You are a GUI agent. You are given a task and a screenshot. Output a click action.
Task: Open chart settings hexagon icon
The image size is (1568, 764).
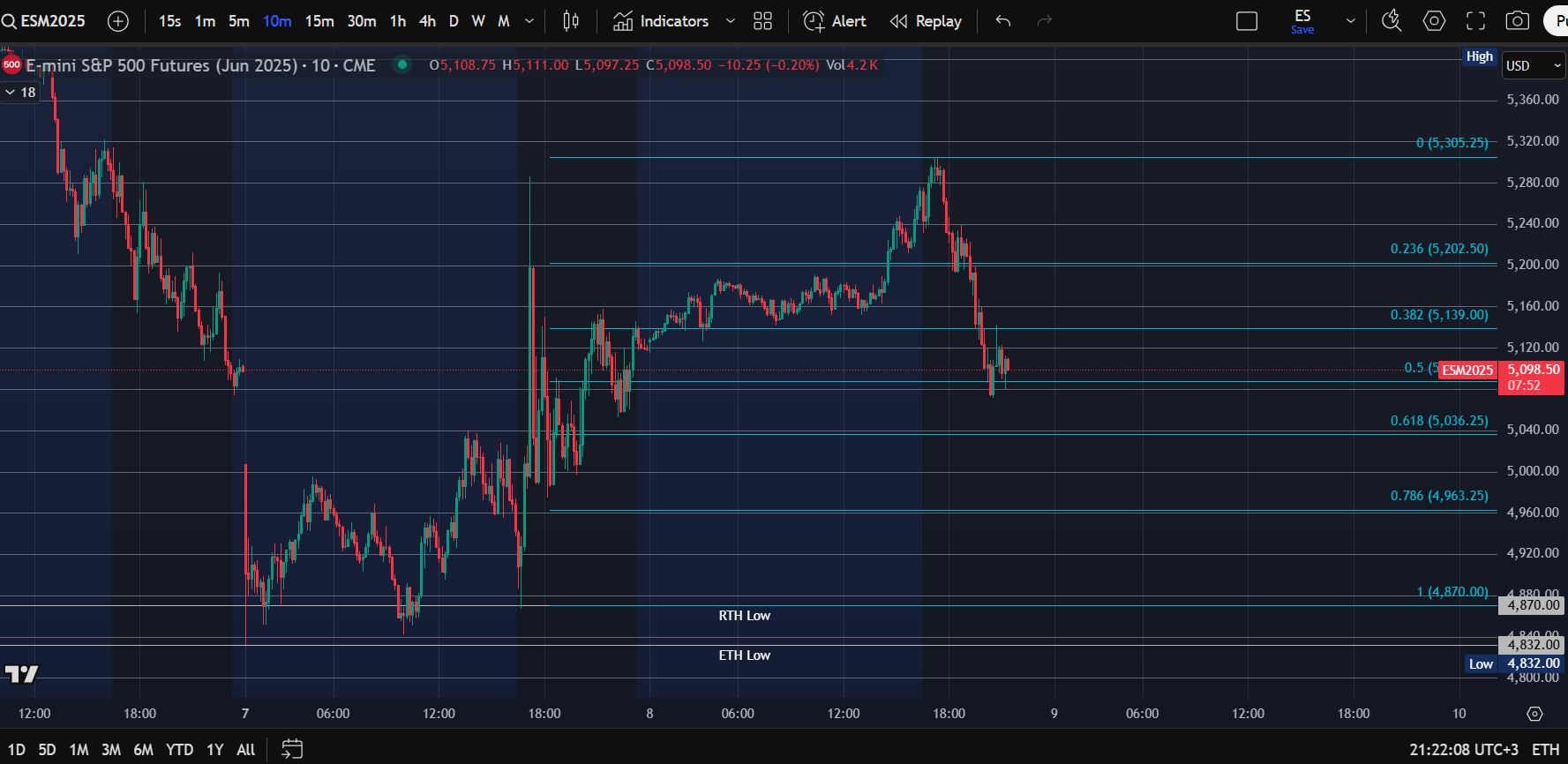(1434, 21)
